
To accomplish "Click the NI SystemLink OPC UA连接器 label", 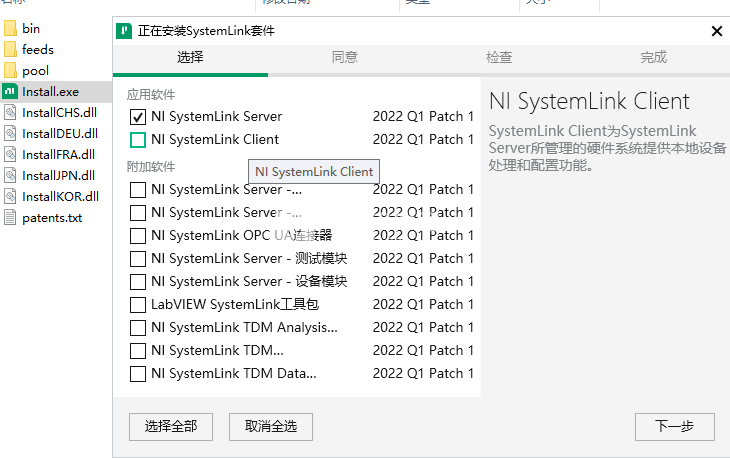I will click(x=242, y=236).
